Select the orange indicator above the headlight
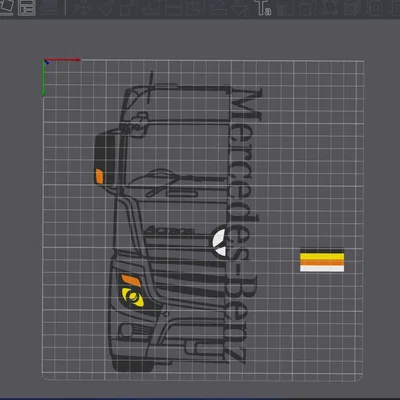 [131, 281]
